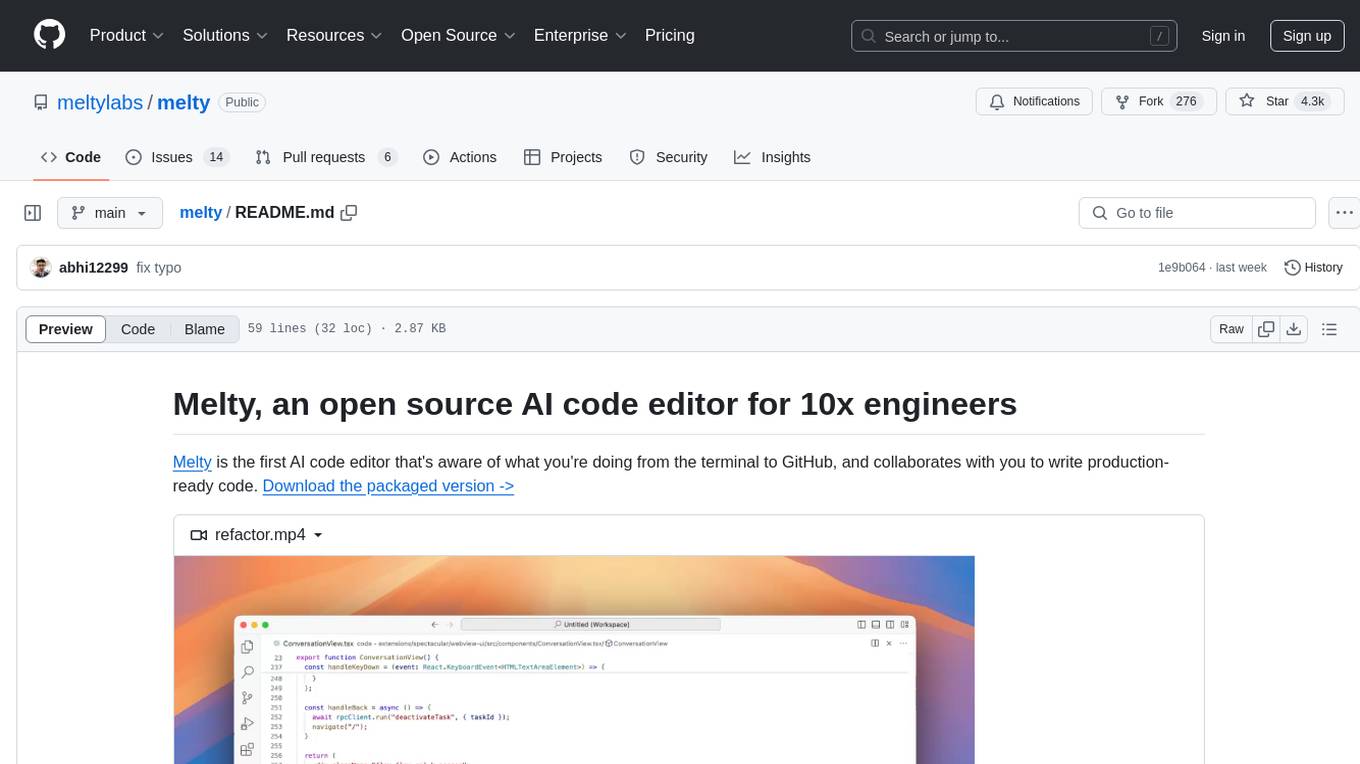Open commit 1e9b064

(1181, 267)
